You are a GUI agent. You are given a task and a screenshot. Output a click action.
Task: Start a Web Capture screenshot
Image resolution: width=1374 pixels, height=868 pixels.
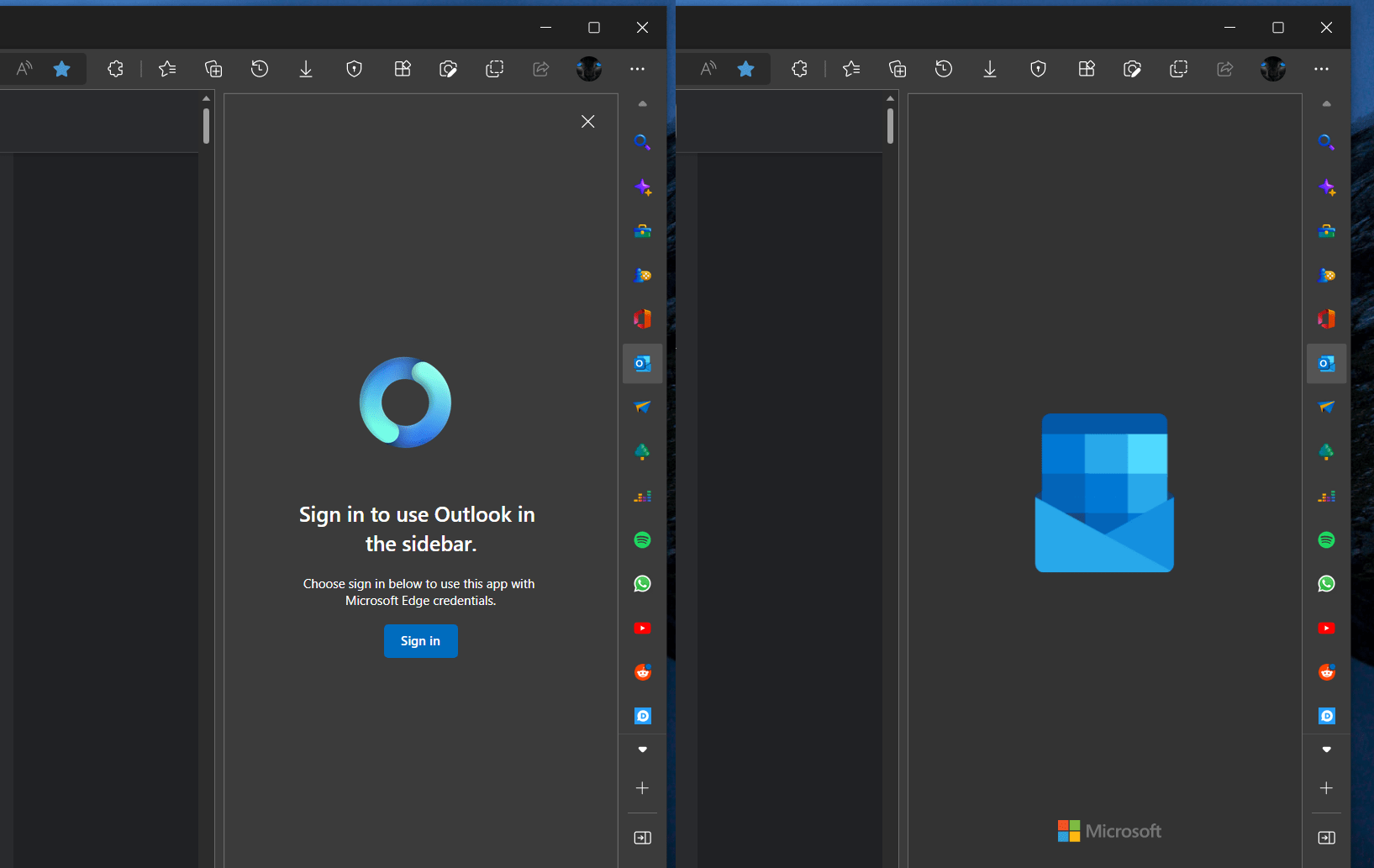(x=449, y=69)
